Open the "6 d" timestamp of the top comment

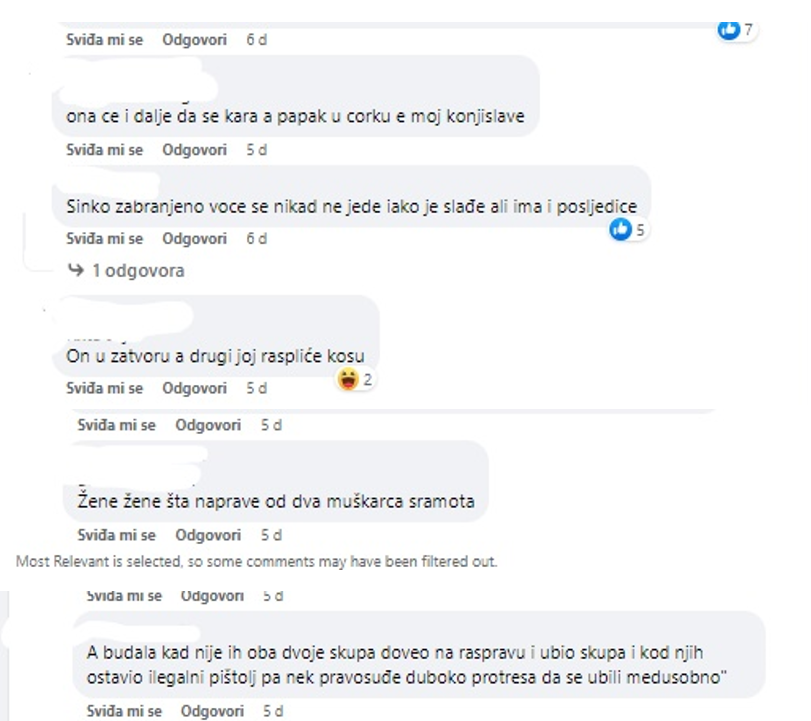[x=257, y=40]
